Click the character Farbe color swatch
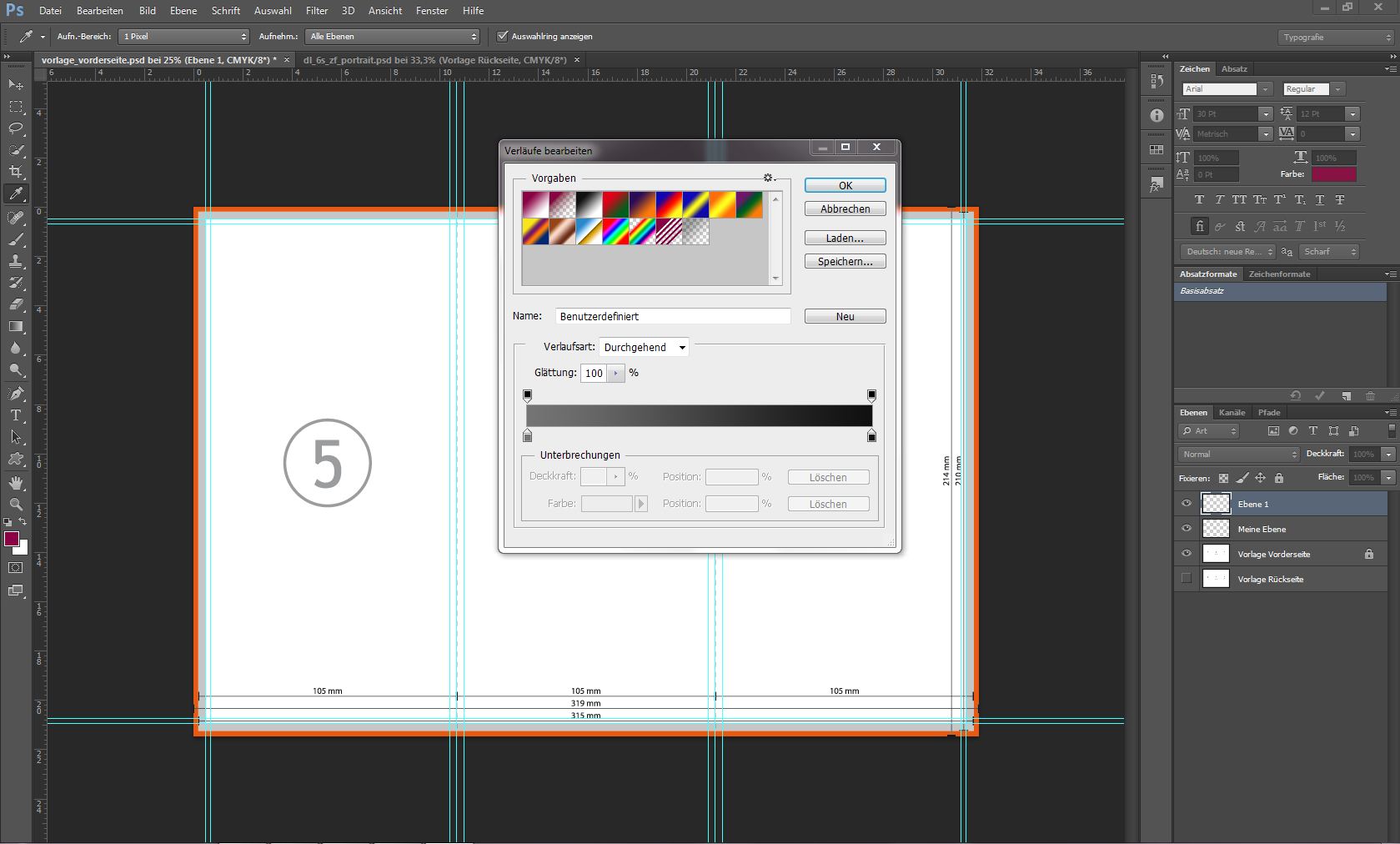 pyautogui.click(x=1333, y=174)
